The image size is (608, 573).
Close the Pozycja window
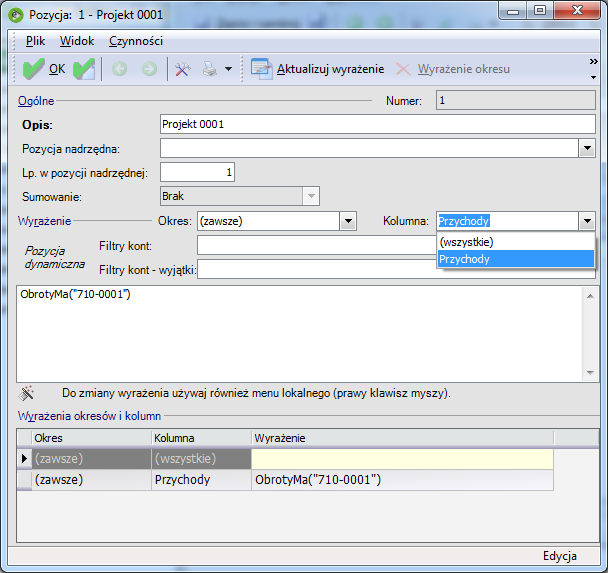click(x=577, y=10)
